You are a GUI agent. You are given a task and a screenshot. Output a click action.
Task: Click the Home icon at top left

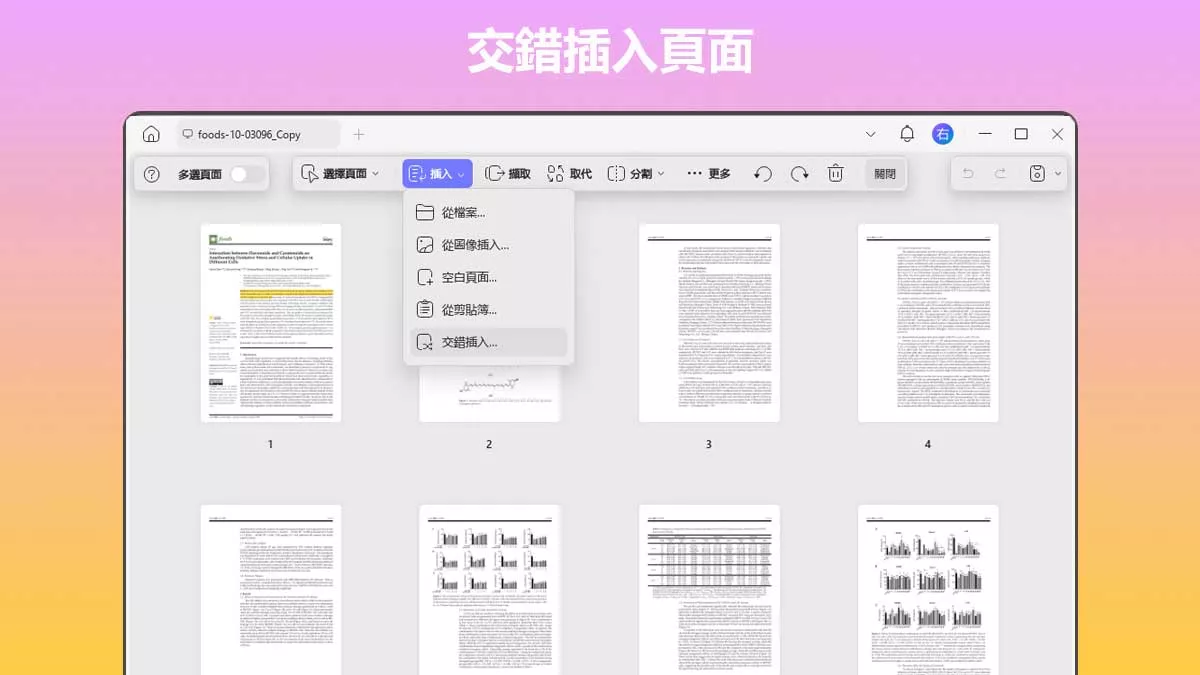coord(151,132)
